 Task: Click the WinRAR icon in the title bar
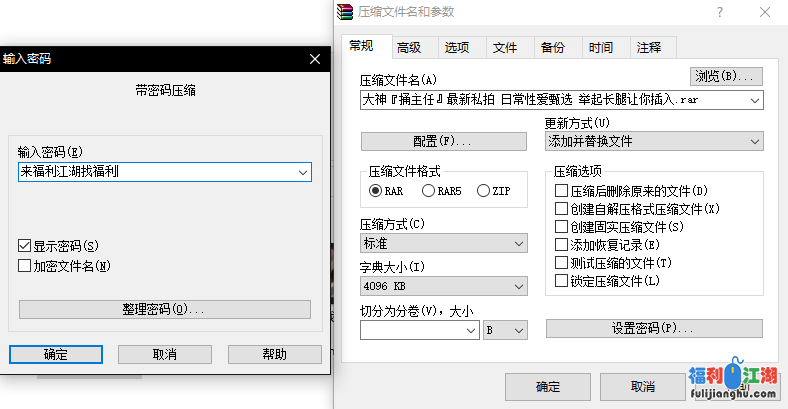[346, 12]
